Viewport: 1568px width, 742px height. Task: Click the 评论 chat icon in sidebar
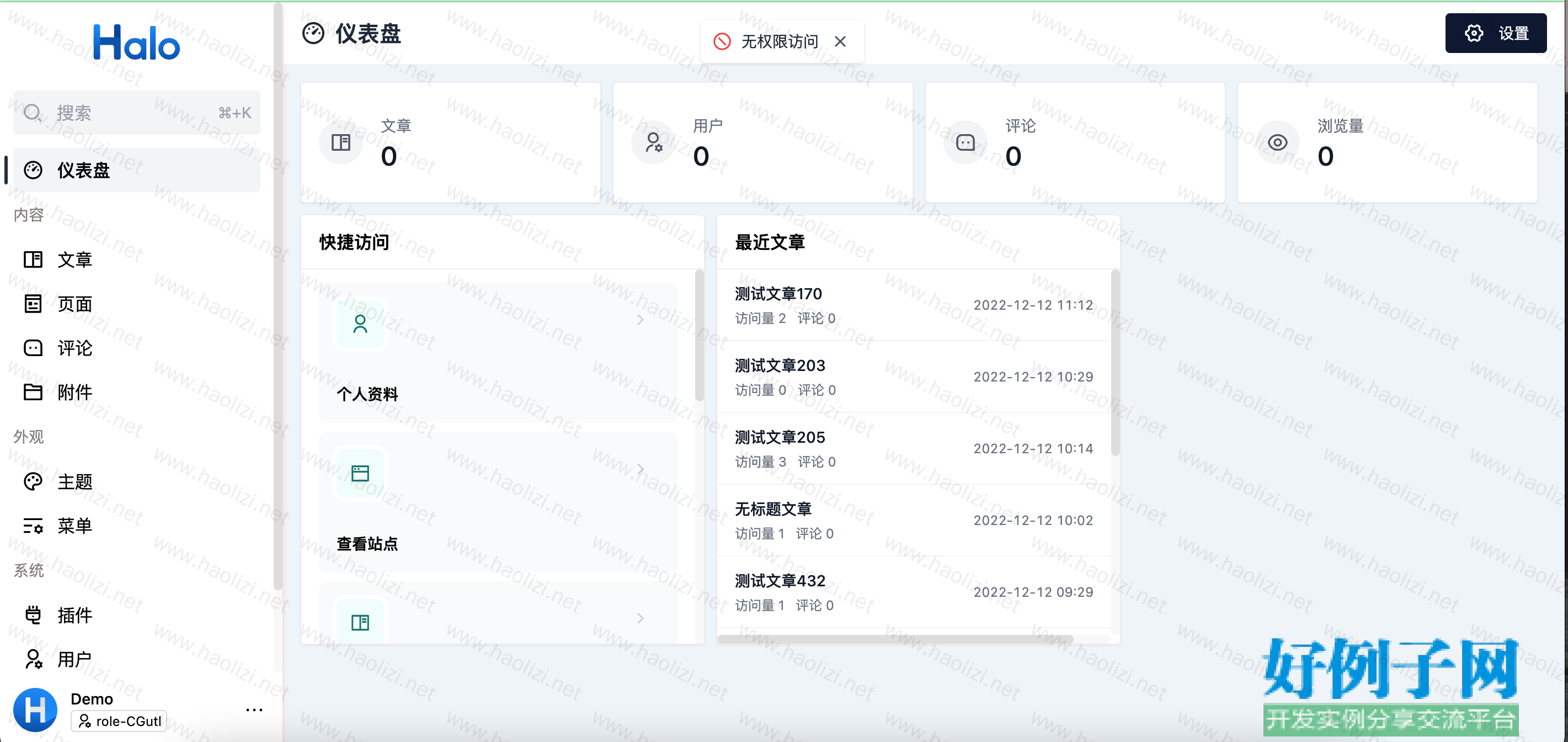click(x=33, y=348)
